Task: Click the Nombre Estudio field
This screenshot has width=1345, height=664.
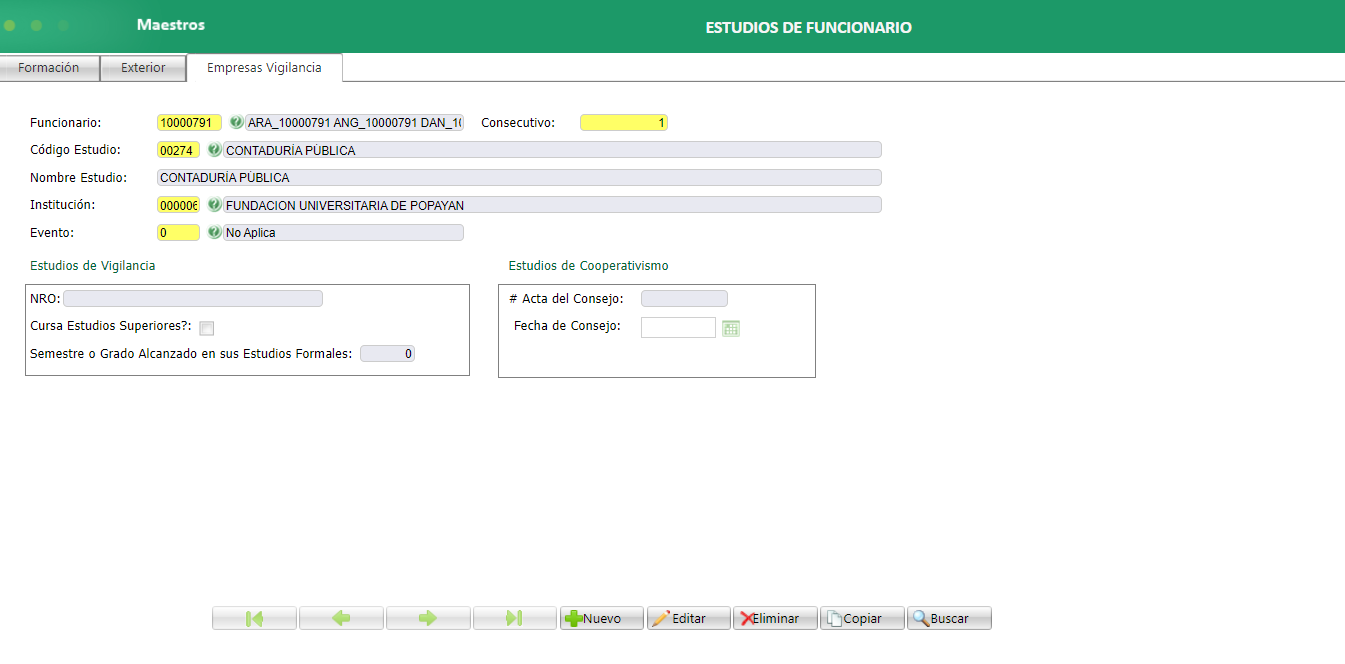Action: point(519,177)
